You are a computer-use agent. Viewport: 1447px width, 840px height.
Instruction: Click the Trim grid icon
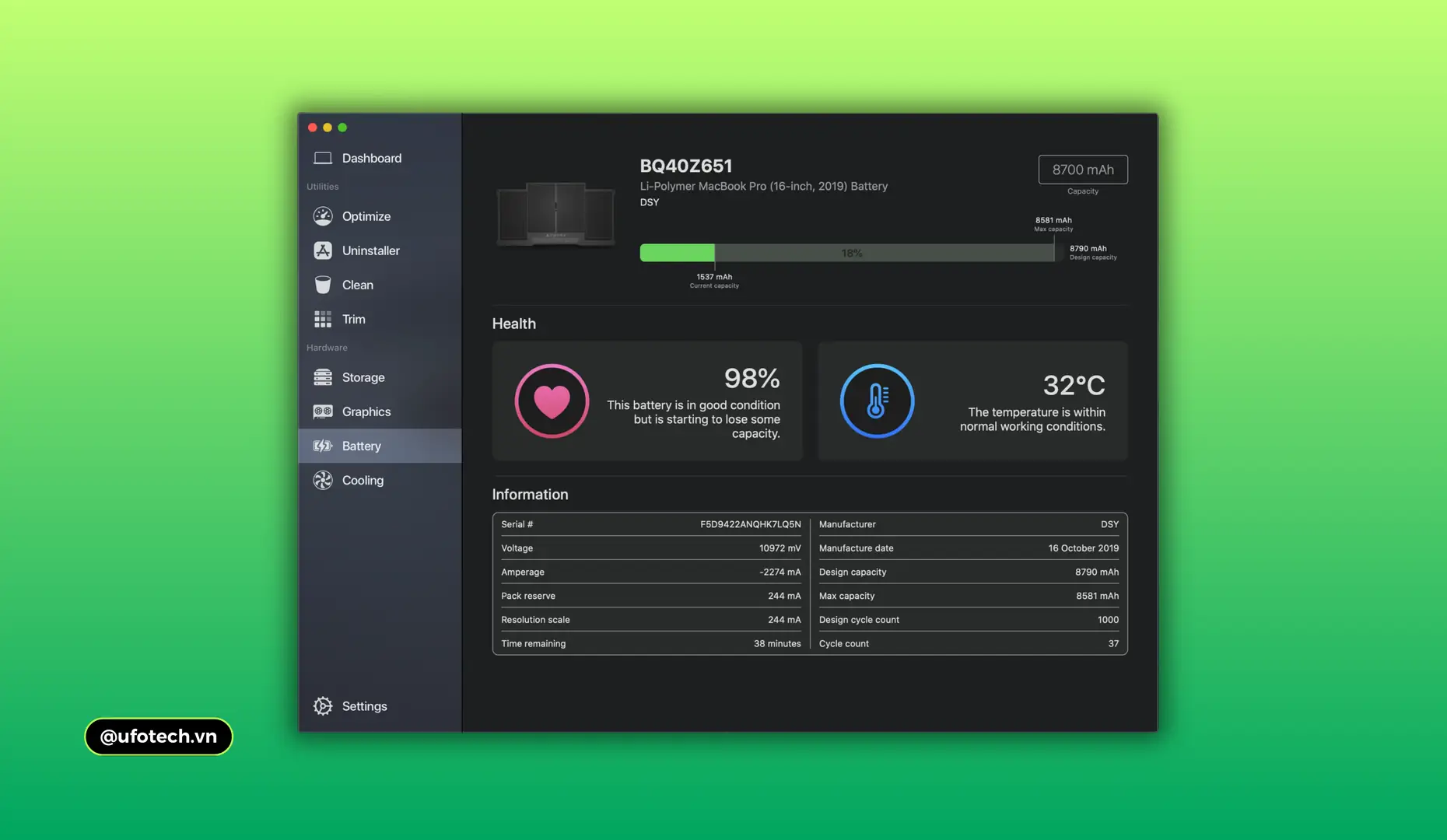[323, 319]
